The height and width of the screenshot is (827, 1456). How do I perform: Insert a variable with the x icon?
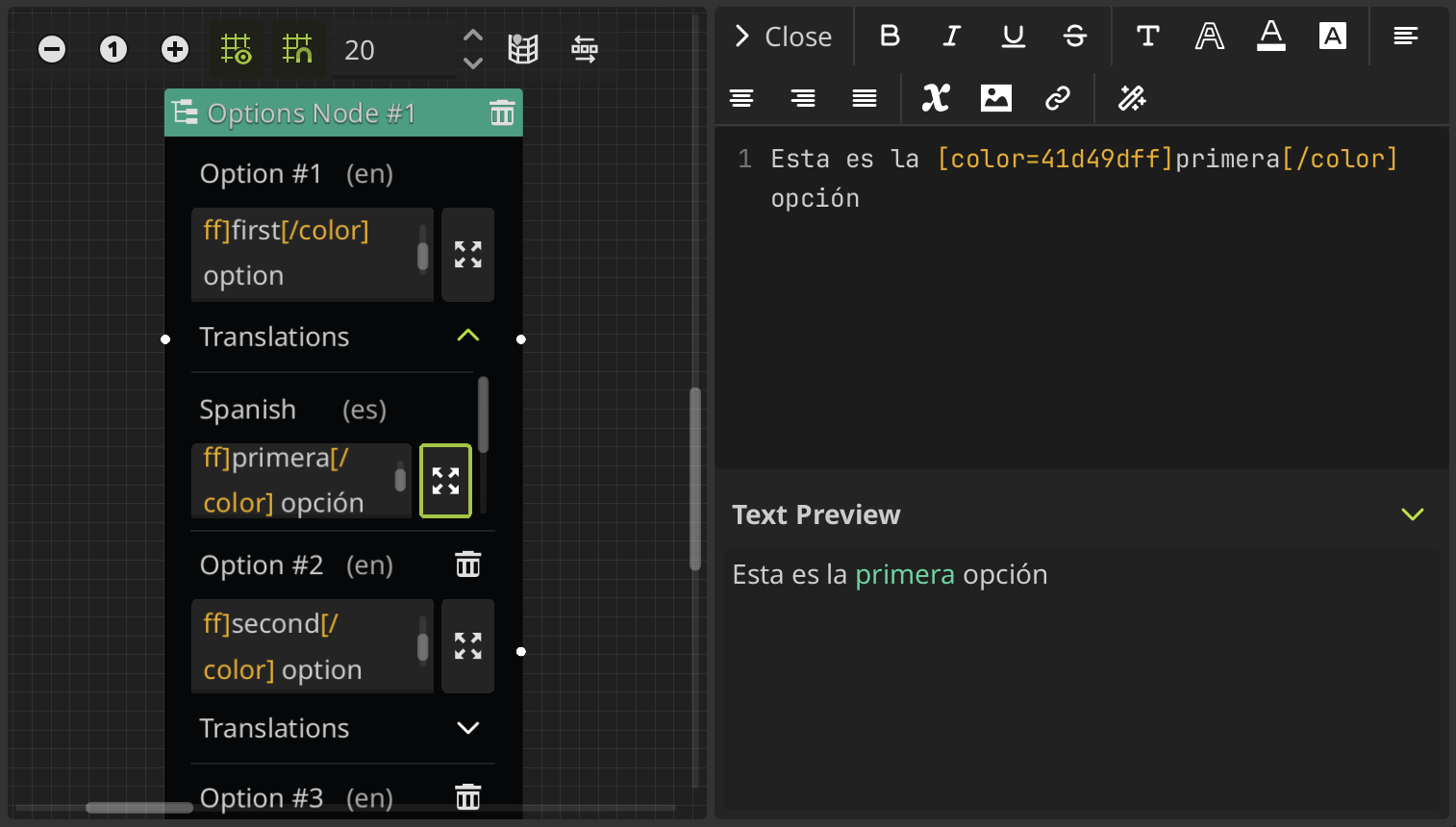tap(935, 97)
